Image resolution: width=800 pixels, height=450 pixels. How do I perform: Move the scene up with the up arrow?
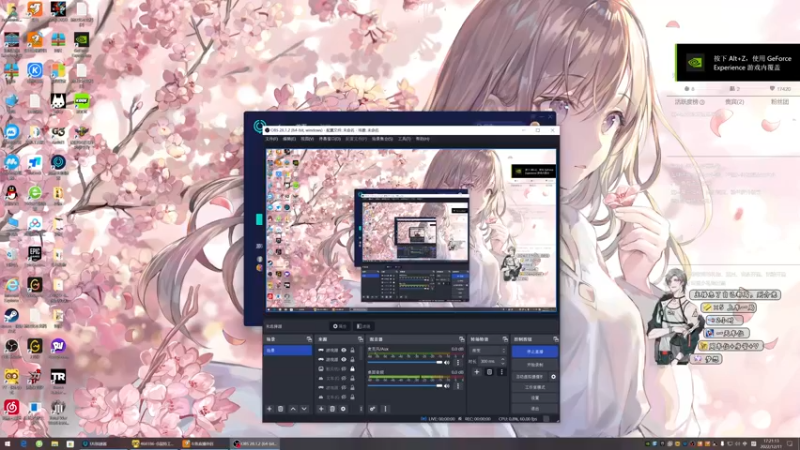[x=293, y=409]
